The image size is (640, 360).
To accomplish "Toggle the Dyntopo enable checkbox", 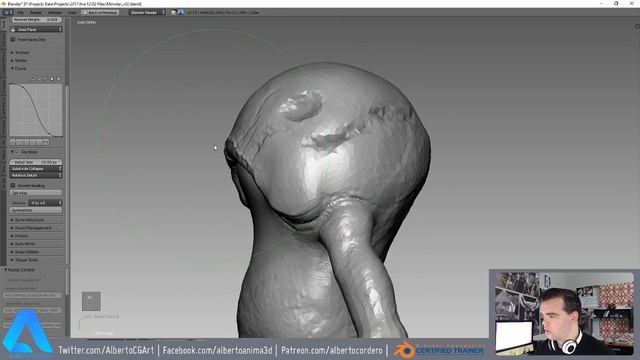I will (x=18, y=152).
